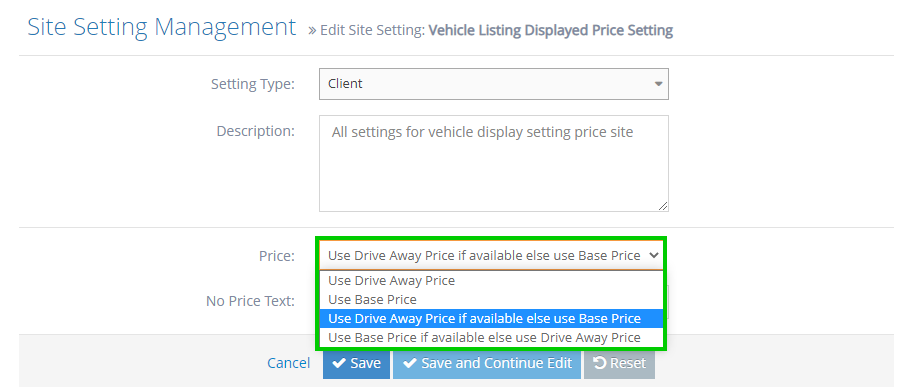Click into the Description text area
911x387 pixels.
[x=493, y=163]
